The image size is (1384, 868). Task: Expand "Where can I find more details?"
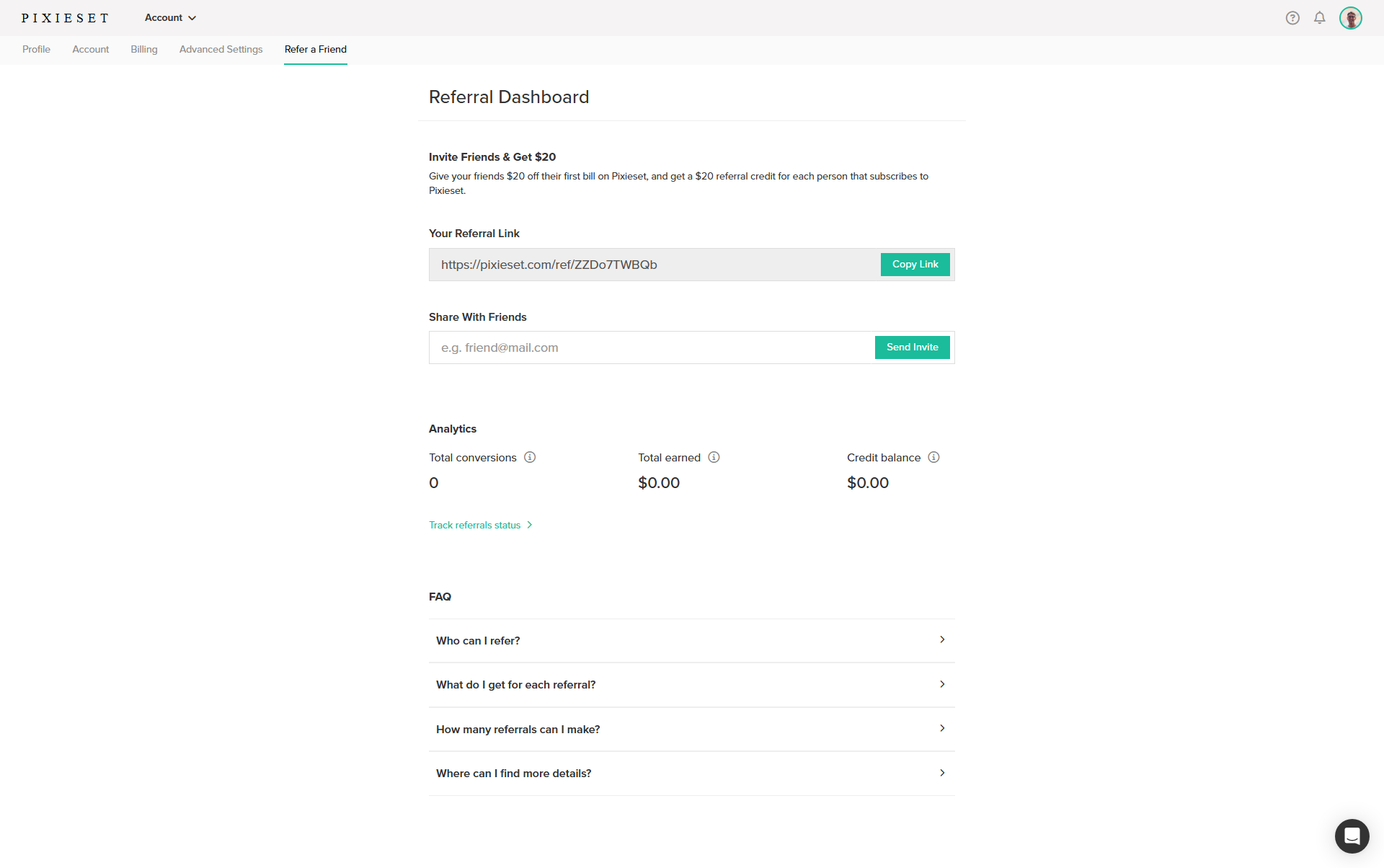pyautogui.click(x=691, y=773)
